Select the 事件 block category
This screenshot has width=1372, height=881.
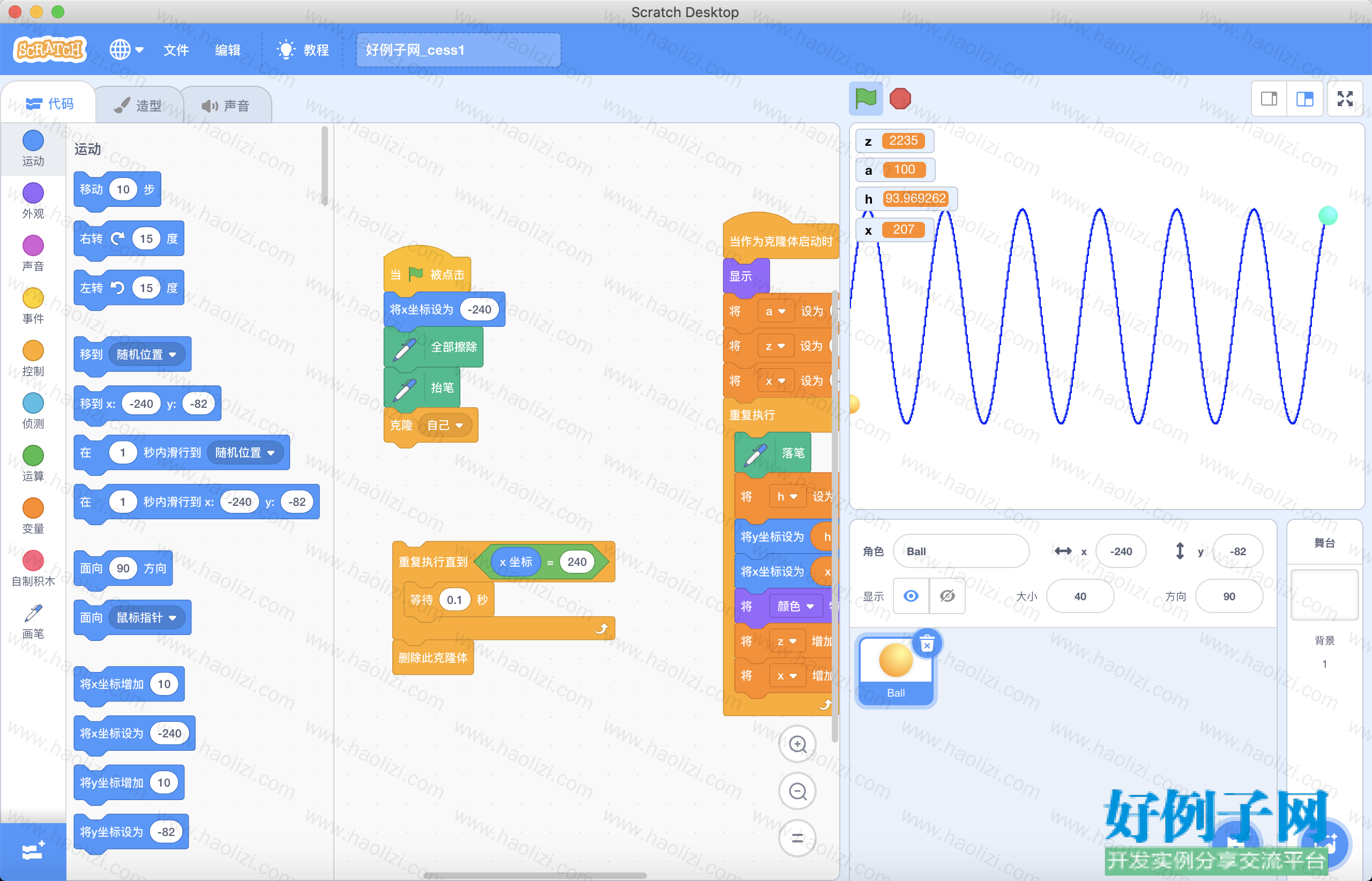(33, 306)
